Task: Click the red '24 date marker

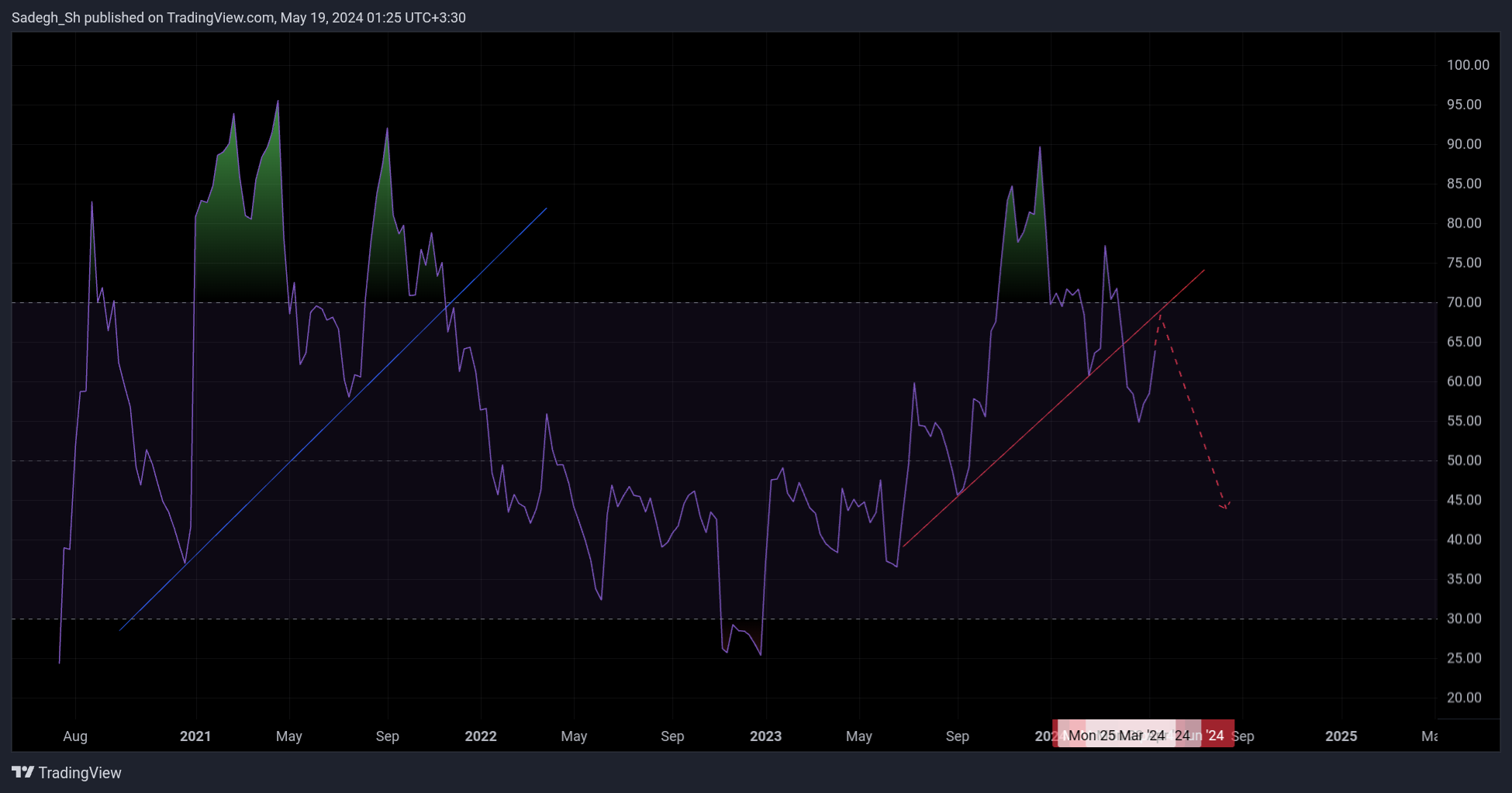Action: [x=1217, y=736]
